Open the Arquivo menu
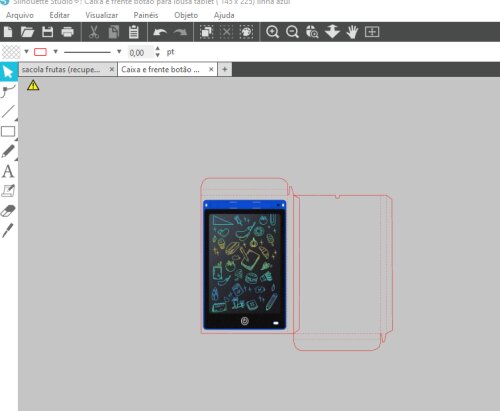This screenshot has width=500, height=411. 20,15
